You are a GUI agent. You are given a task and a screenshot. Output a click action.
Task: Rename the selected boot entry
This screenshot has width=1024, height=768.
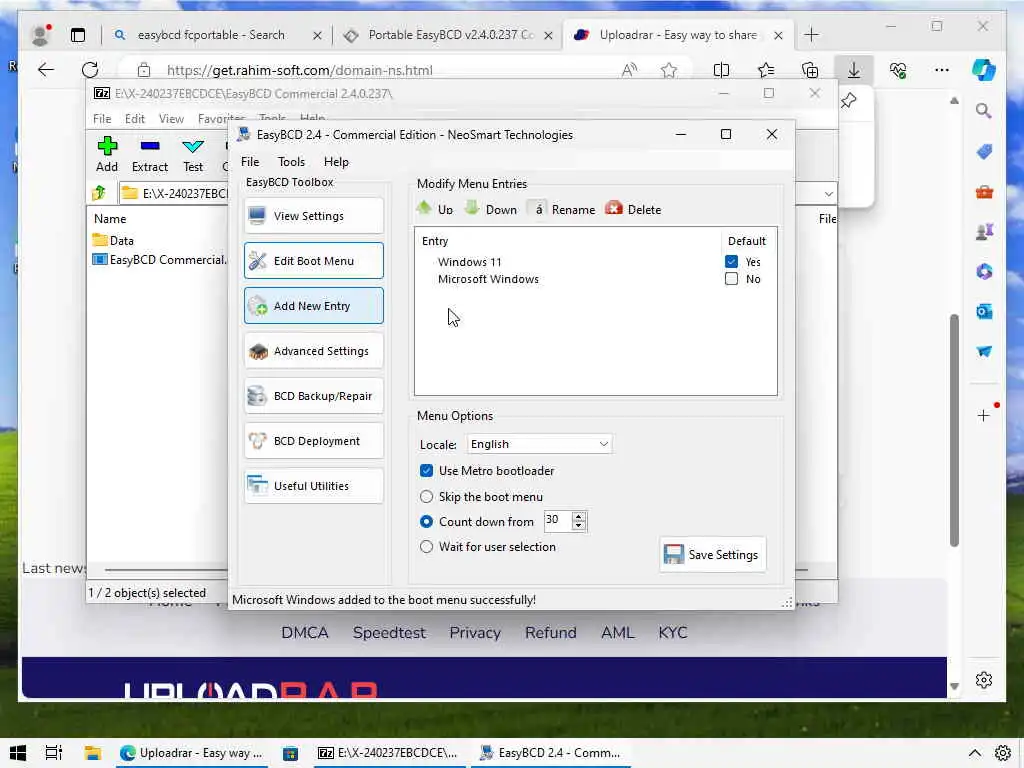(x=562, y=209)
